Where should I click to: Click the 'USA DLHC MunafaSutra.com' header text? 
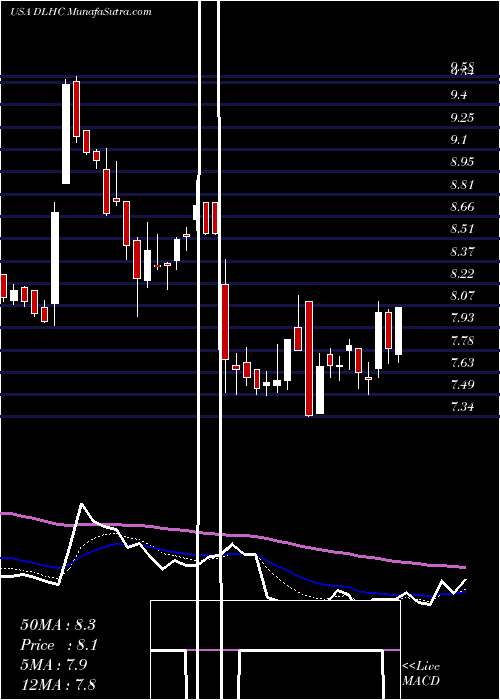click(81, 12)
